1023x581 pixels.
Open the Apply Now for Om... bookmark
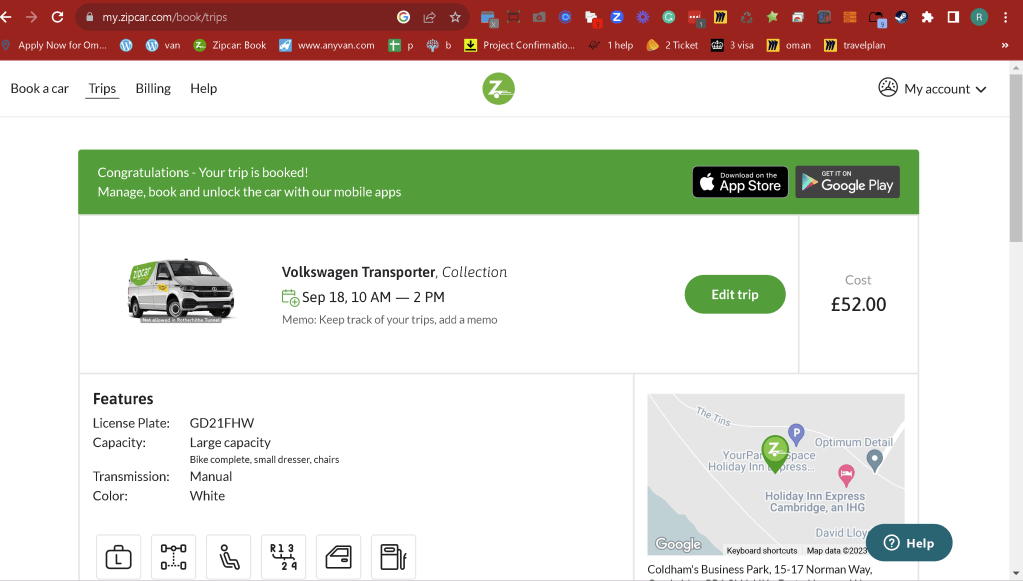click(x=53, y=46)
